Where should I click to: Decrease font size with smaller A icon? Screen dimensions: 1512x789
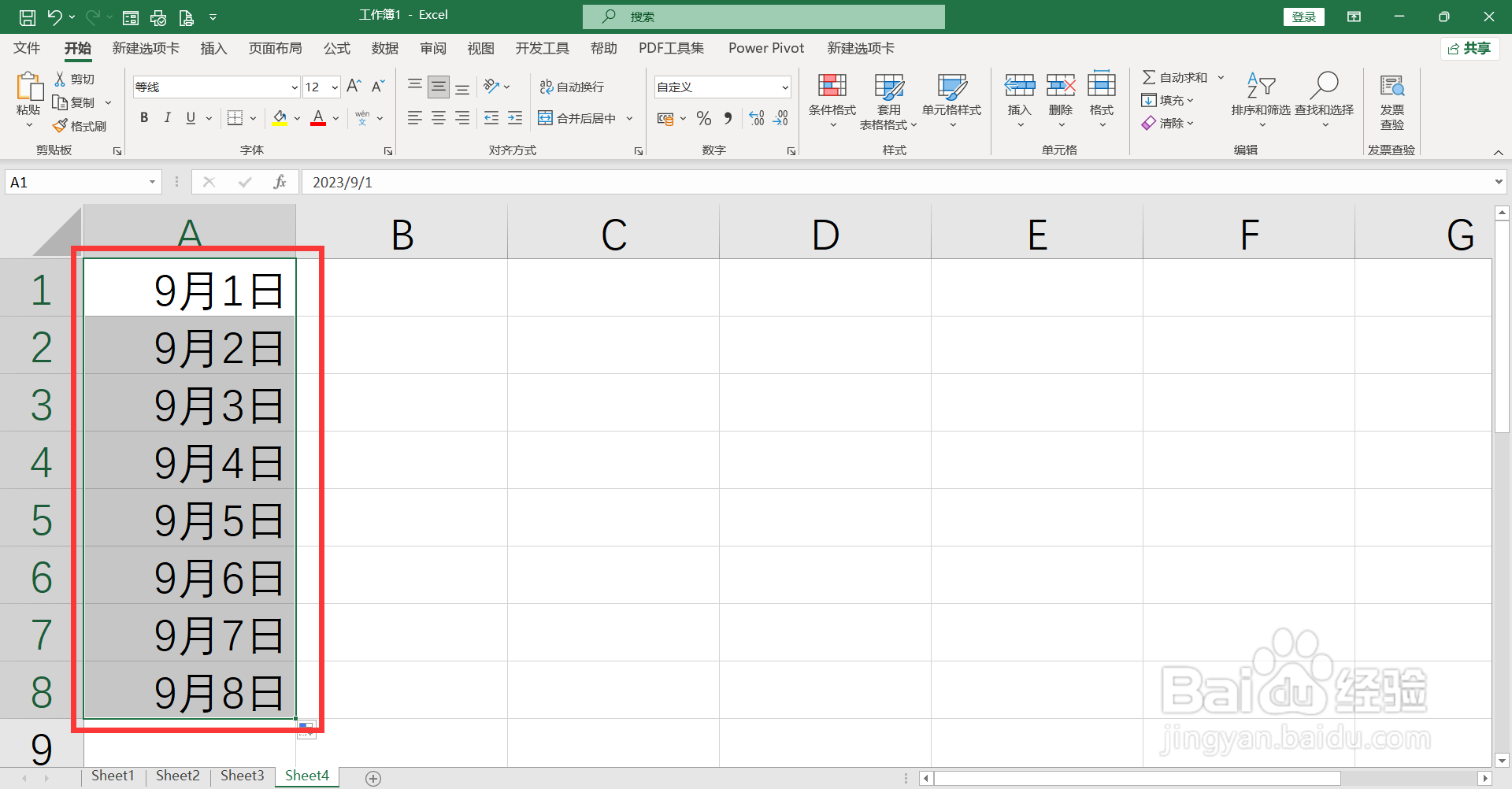pos(378,86)
